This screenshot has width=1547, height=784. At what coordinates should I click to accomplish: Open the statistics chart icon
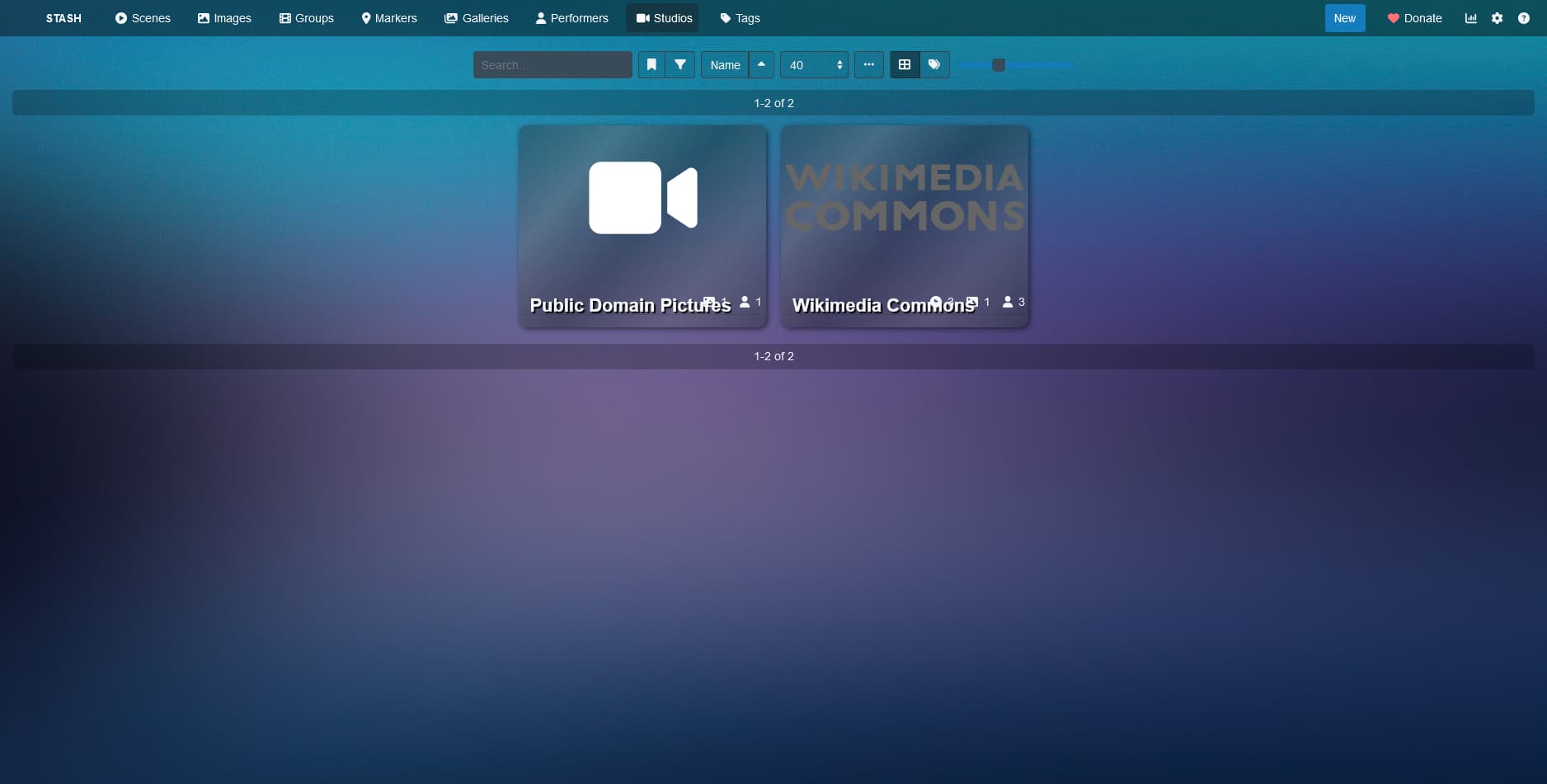tap(1470, 18)
